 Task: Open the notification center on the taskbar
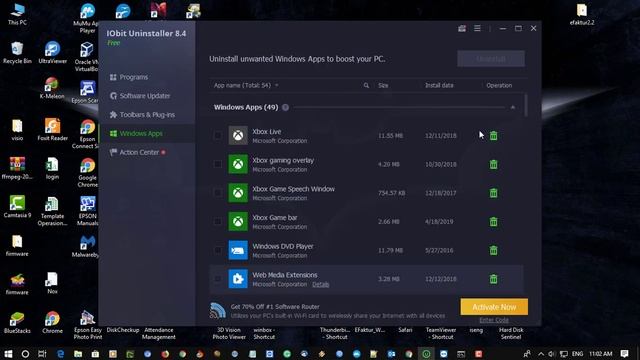pyautogui.click(x=624, y=353)
